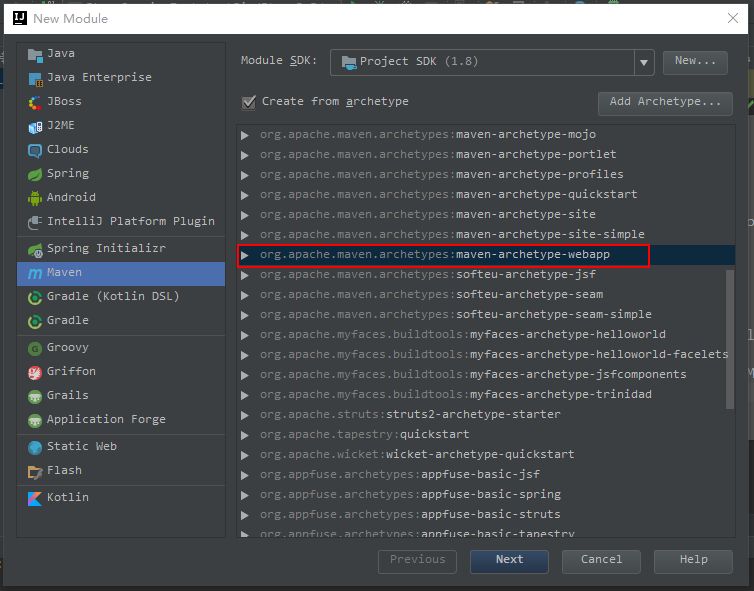Expand maven-archetype-mojo node
754x591 pixels.
245,135
